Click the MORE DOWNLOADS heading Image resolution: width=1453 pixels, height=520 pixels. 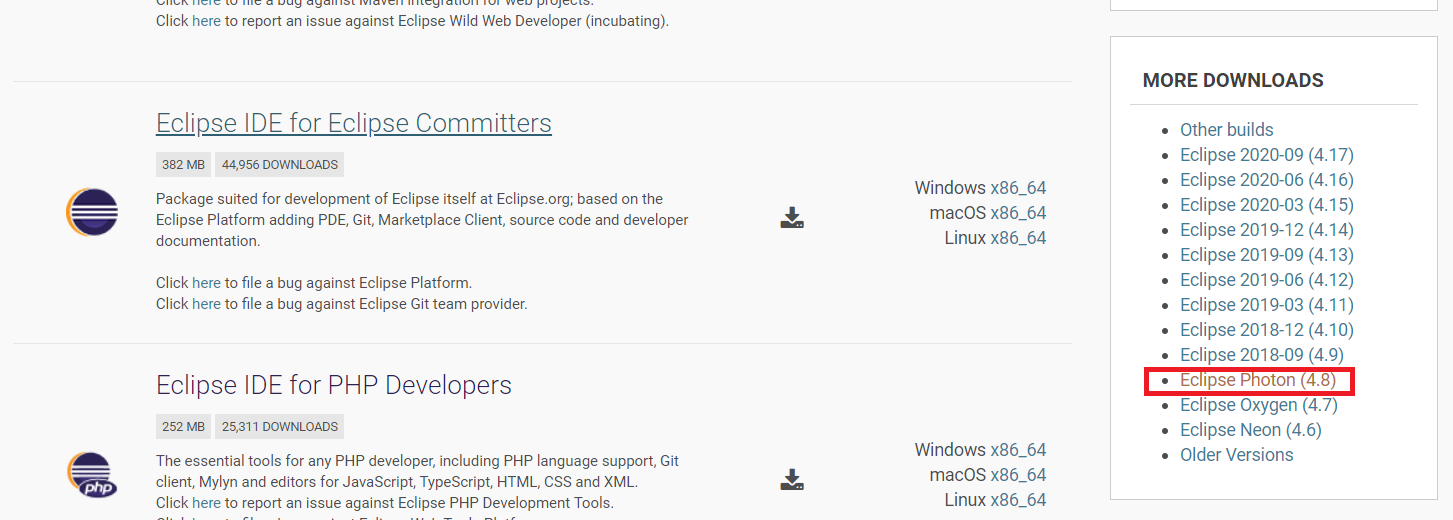coord(1233,80)
